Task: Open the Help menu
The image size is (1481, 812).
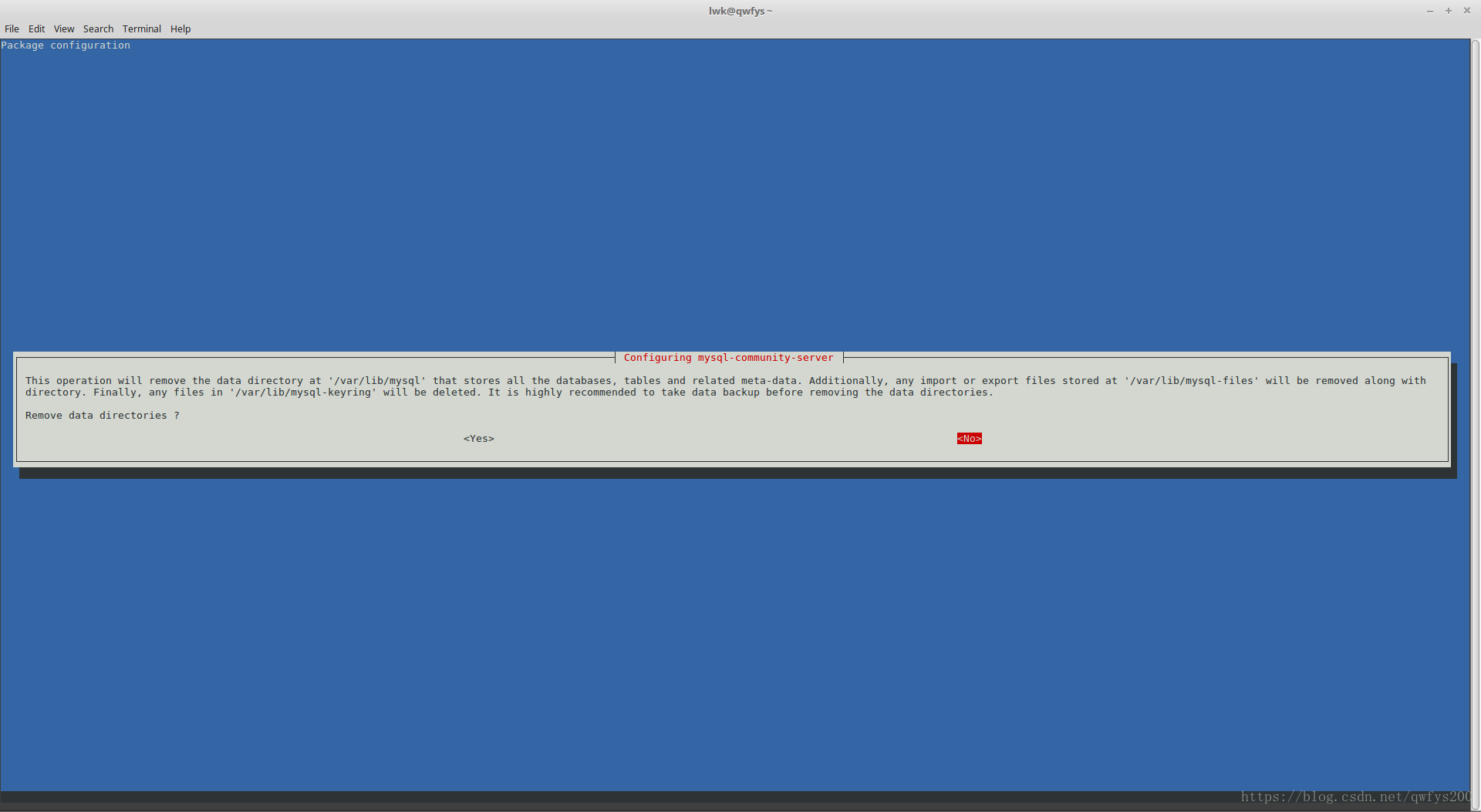Action: point(180,29)
